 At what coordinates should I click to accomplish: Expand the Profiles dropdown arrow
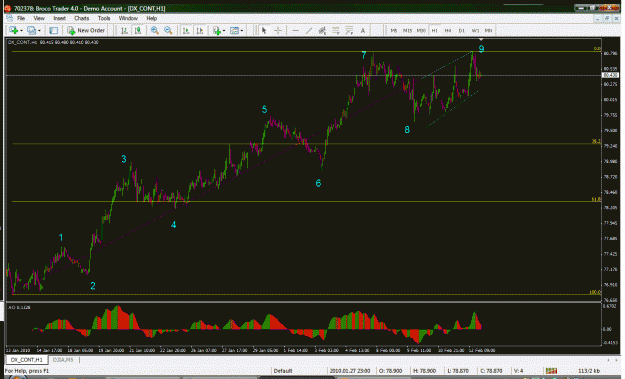(x=39, y=31)
